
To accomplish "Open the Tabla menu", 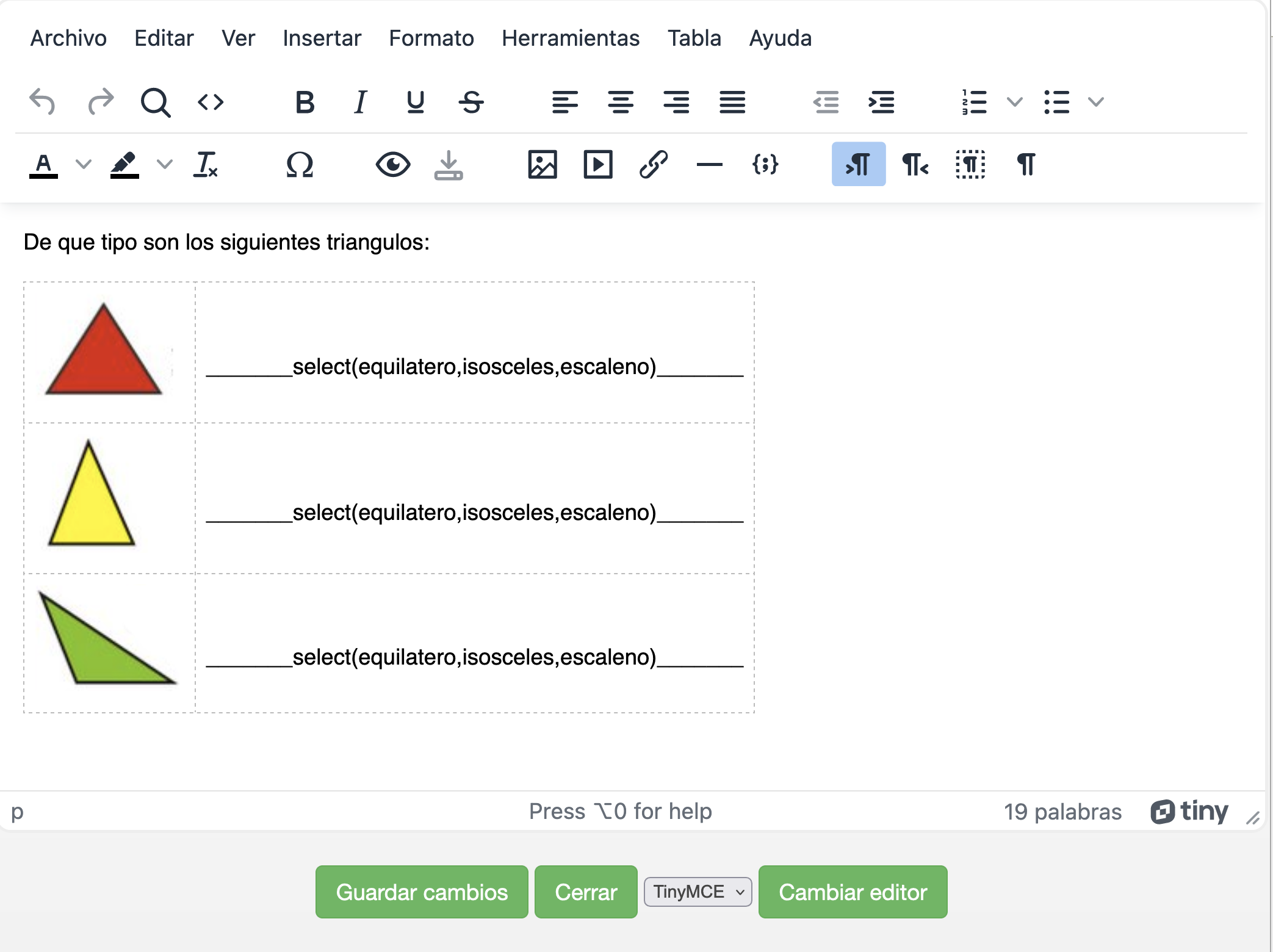I will (694, 38).
